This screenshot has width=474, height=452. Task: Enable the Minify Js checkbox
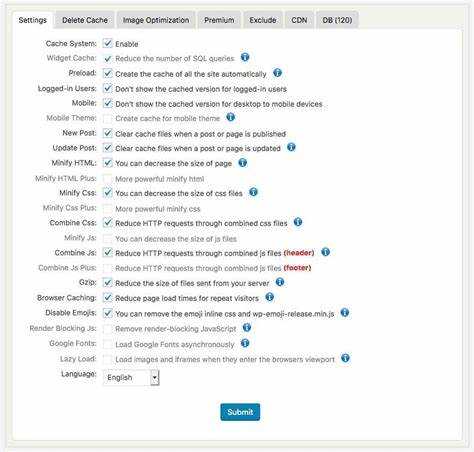coord(107,239)
